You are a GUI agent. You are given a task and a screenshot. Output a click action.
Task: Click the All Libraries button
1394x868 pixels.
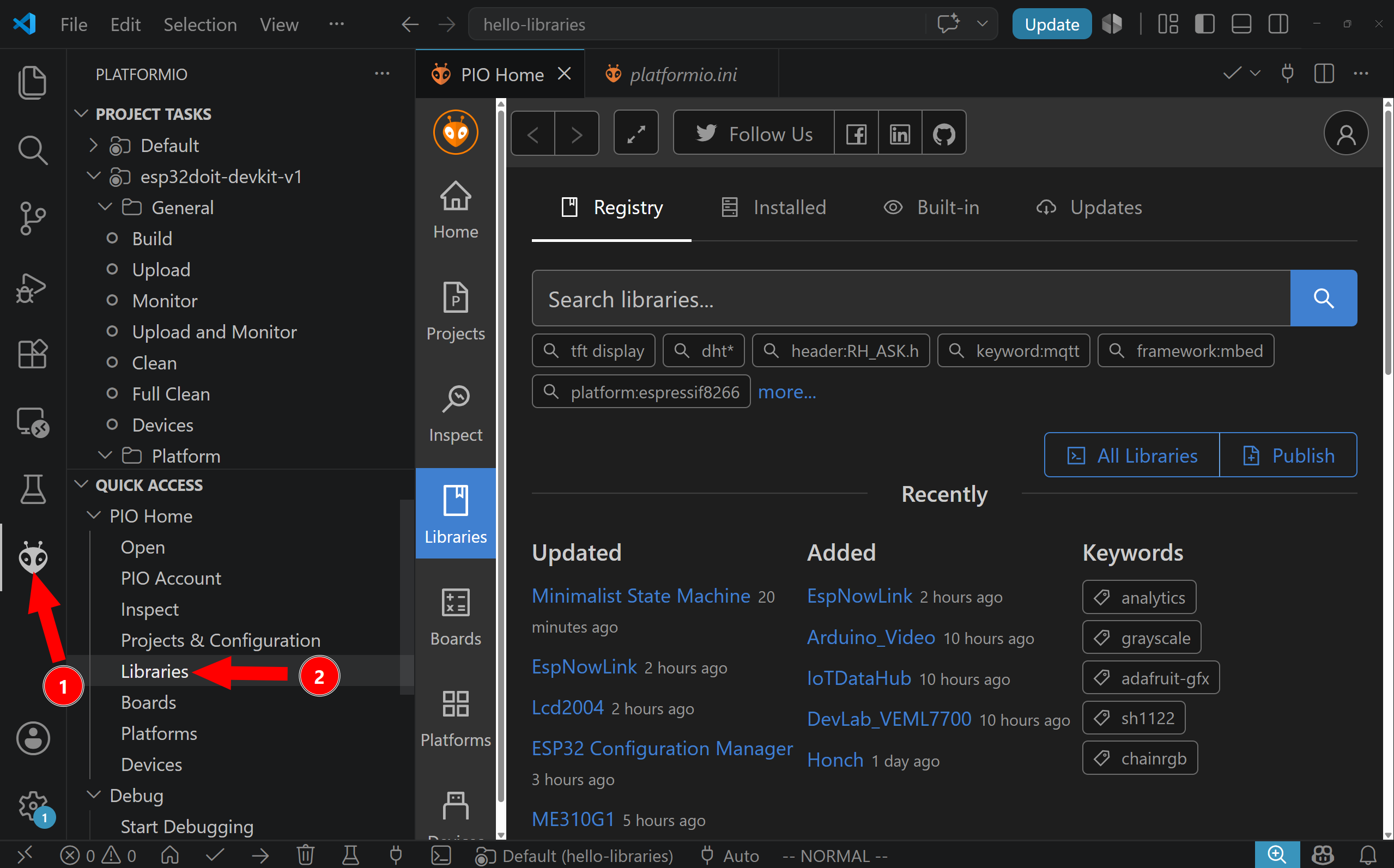point(1132,455)
